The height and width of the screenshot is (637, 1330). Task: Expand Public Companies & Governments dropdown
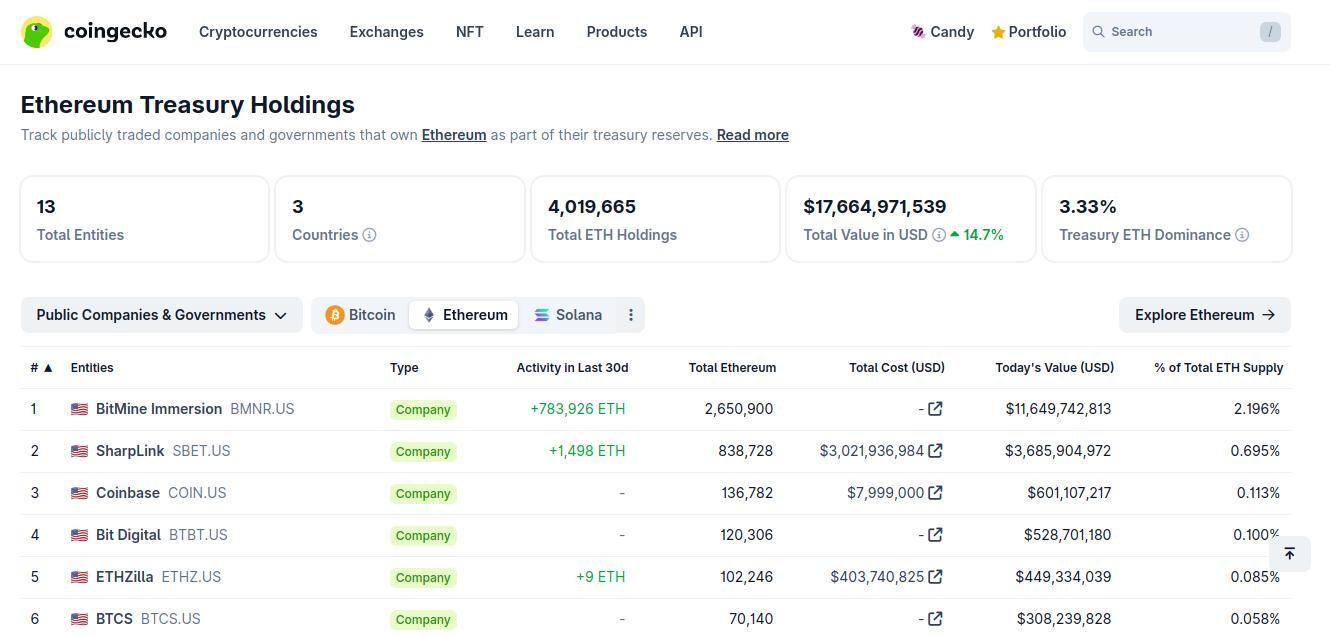(x=162, y=315)
